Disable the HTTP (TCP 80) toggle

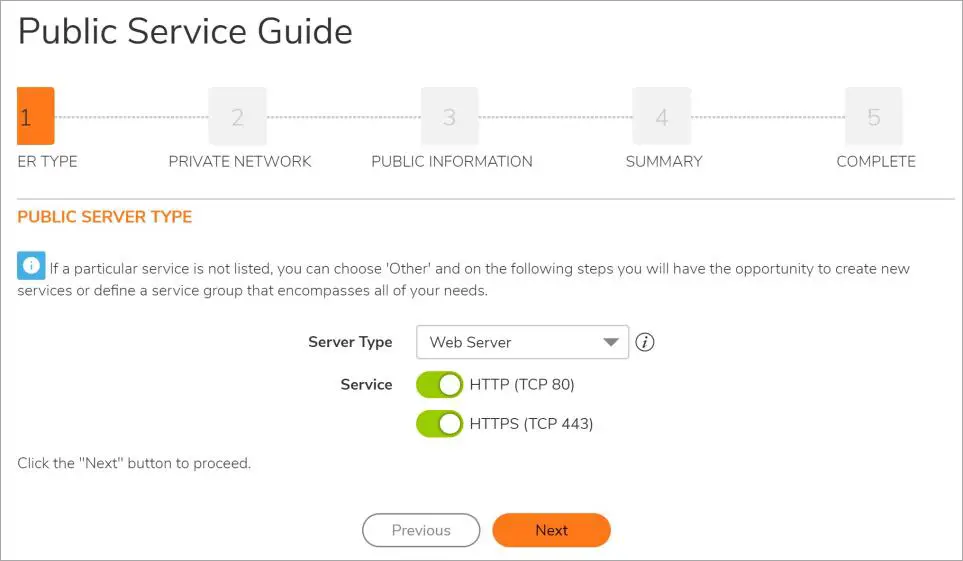pyautogui.click(x=439, y=384)
